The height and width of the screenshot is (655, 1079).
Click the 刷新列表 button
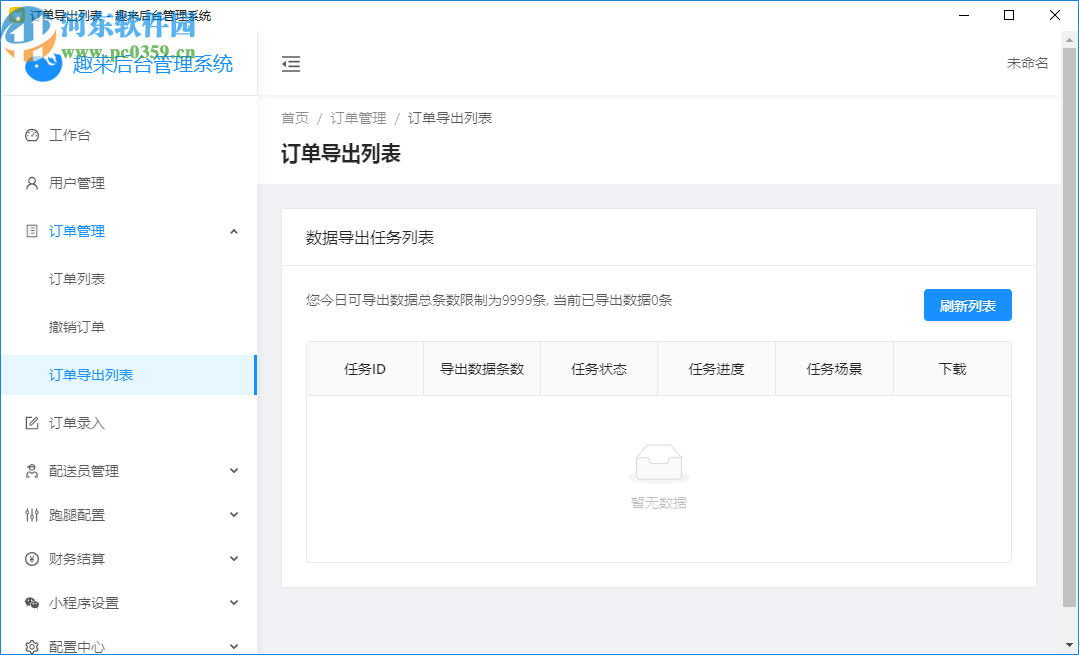click(966, 305)
